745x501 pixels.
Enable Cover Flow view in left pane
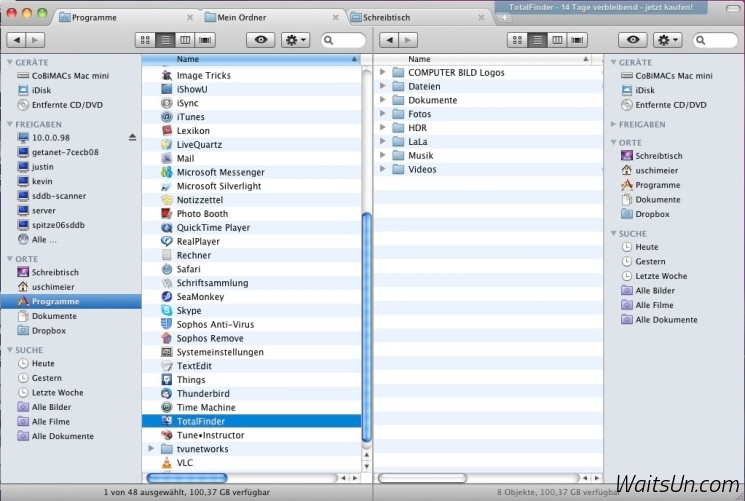205,40
